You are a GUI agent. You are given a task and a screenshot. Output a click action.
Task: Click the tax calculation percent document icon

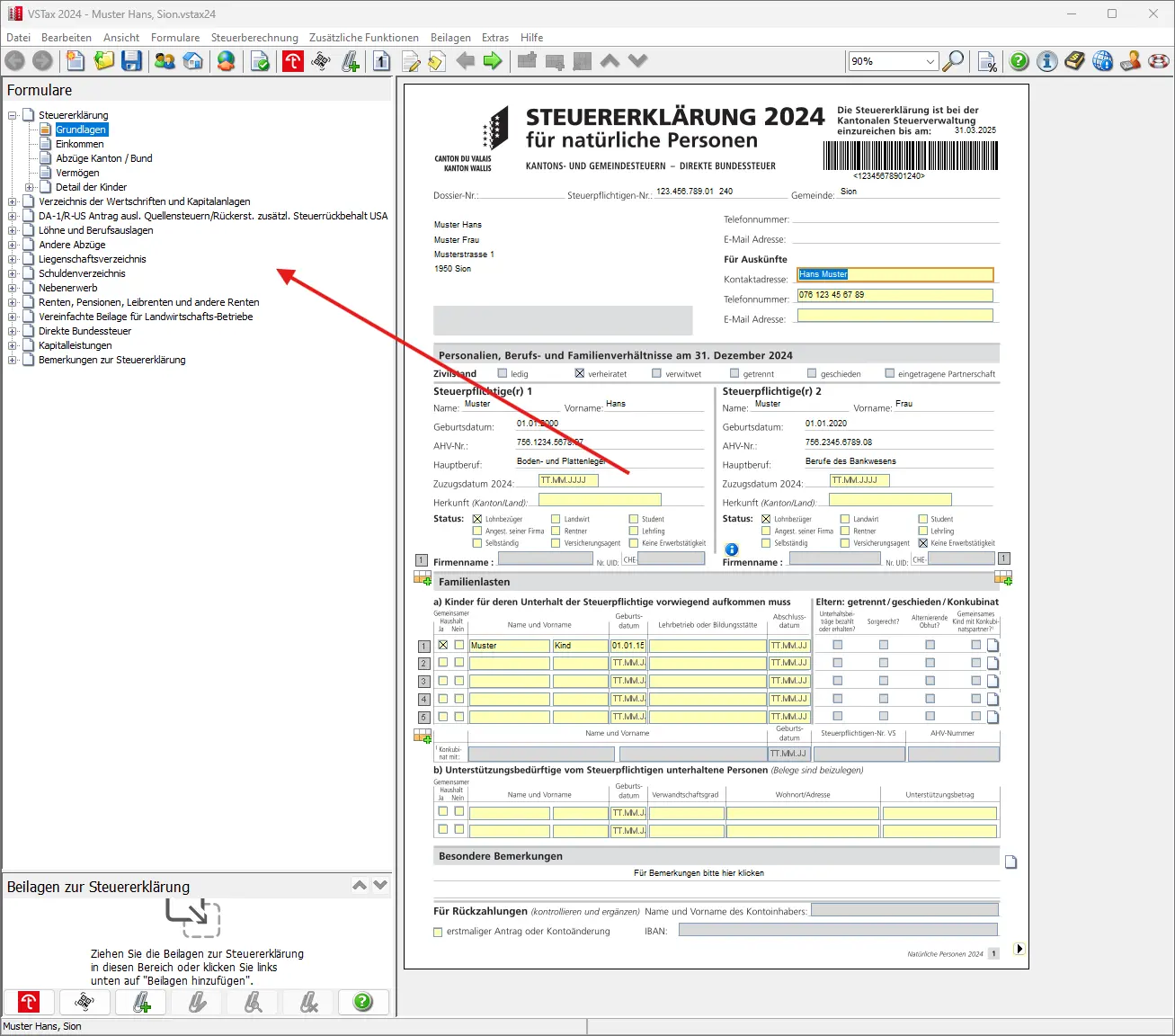(987, 61)
